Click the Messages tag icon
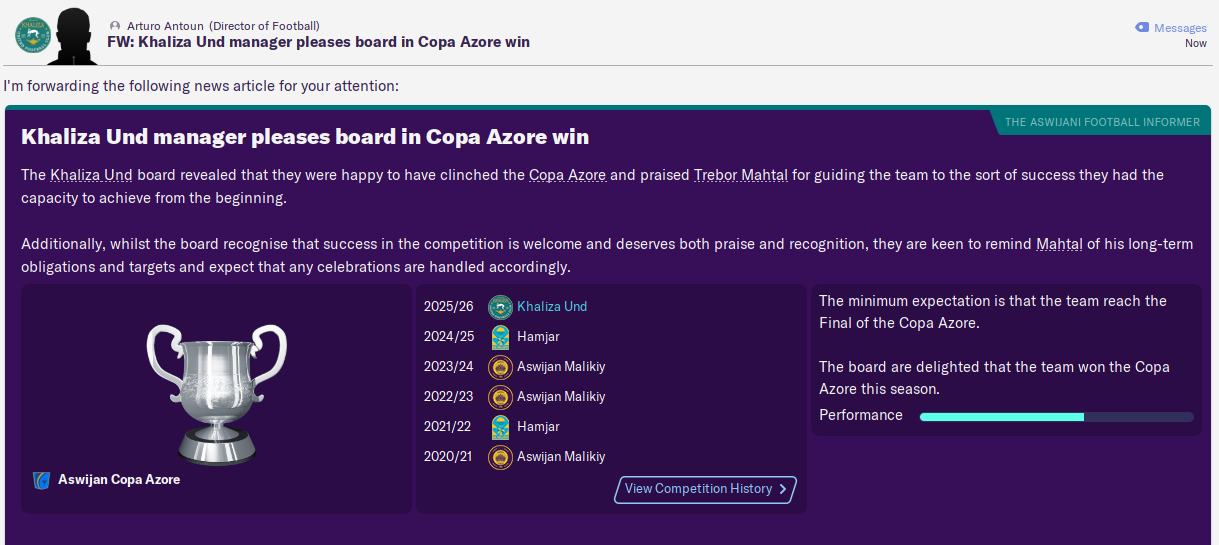Image resolution: width=1219 pixels, height=545 pixels. [1142, 28]
